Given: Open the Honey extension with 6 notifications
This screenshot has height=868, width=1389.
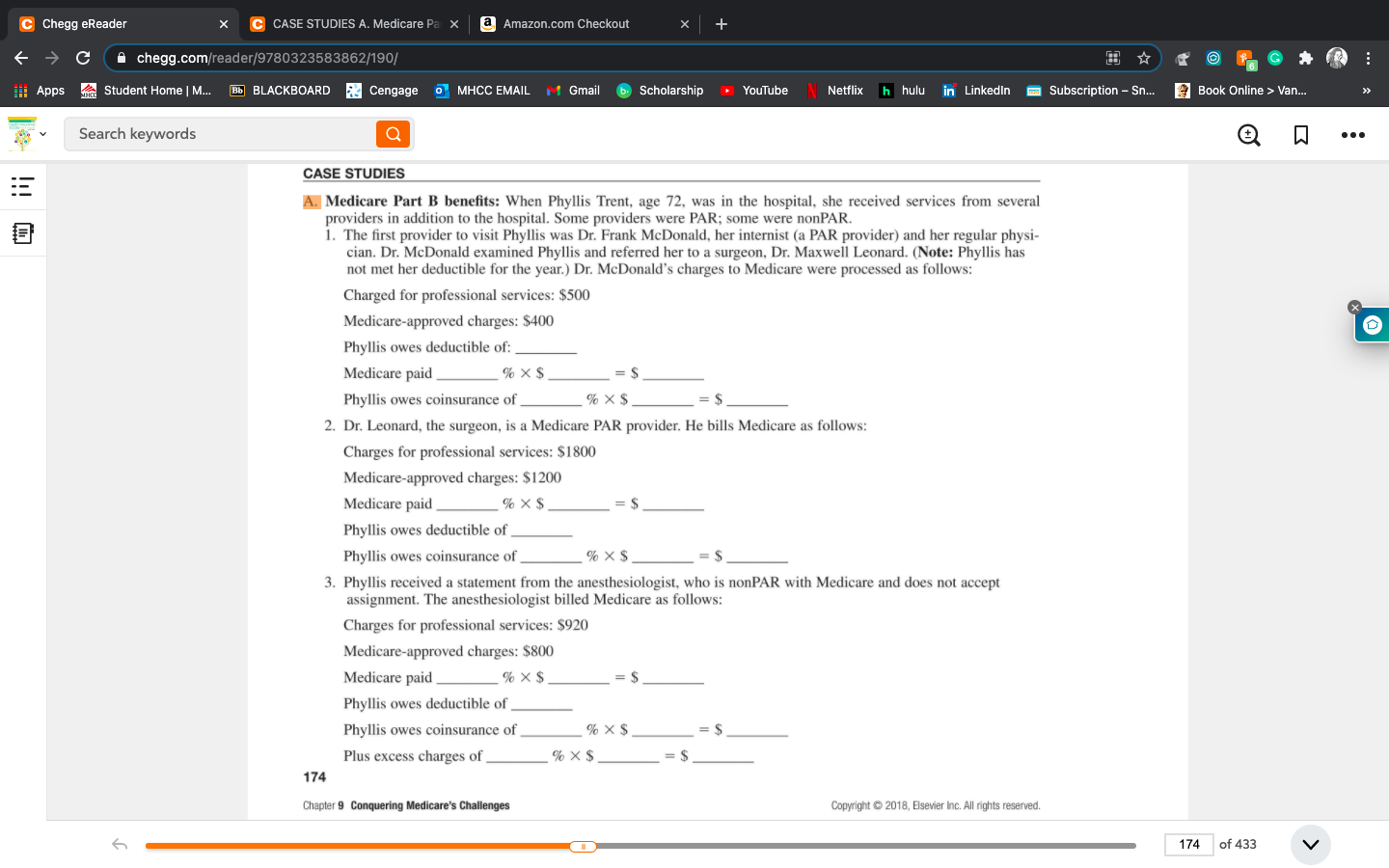Looking at the screenshot, I should click(1244, 58).
